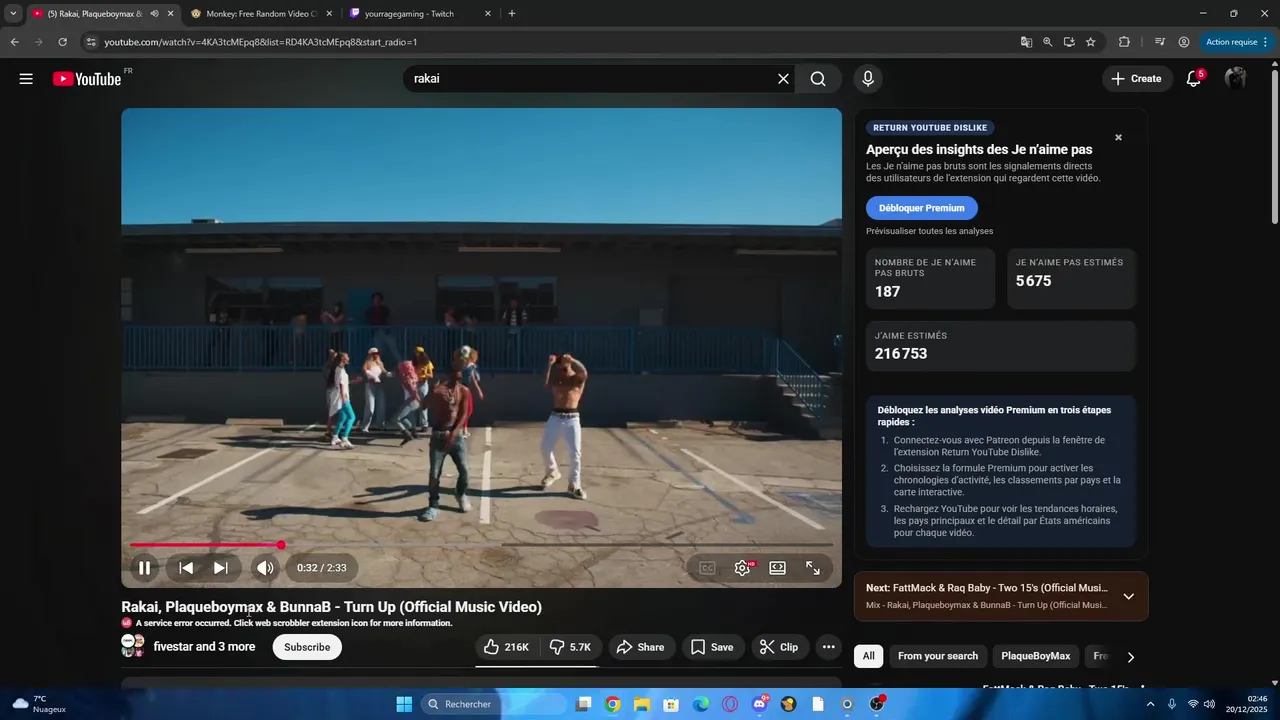Open the Action requise Chrome menu
The width and height of the screenshot is (1280, 720).
1237,42
